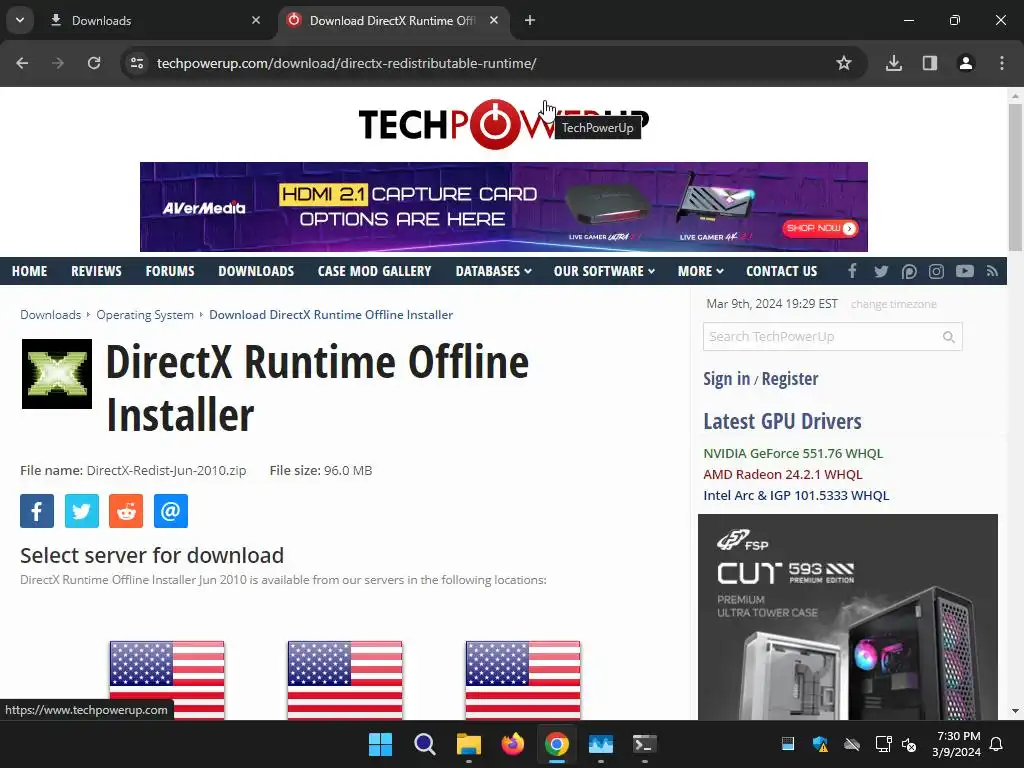Close the Downloads tab
The height and width of the screenshot is (768, 1024).
pyautogui.click(x=256, y=20)
